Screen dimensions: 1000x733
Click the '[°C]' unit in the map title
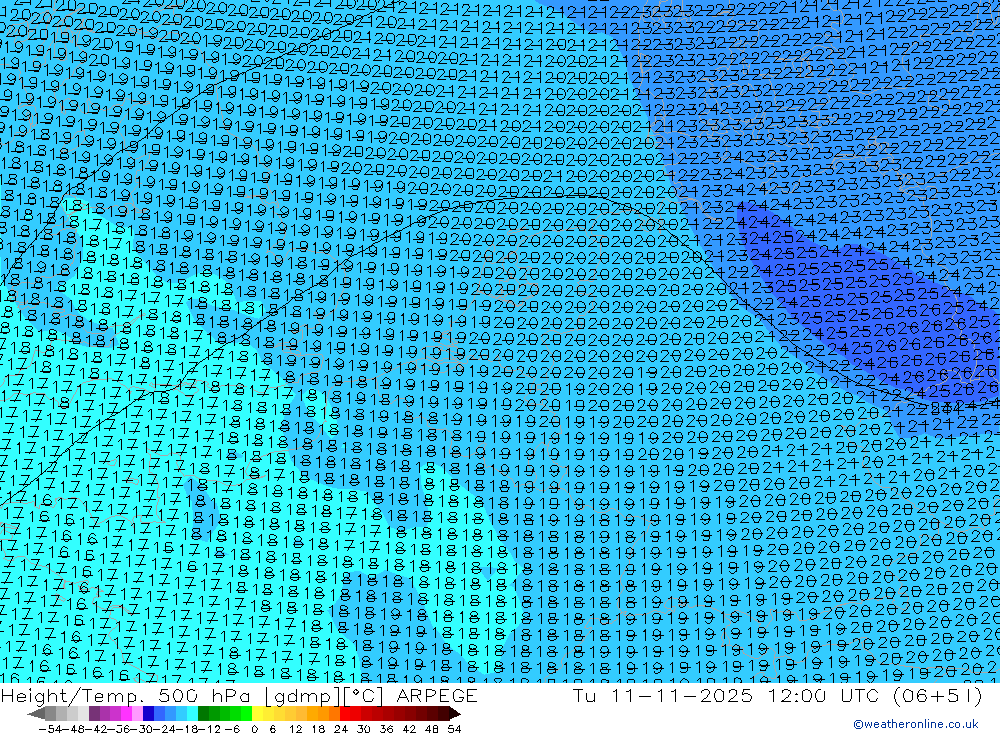tap(364, 696)
